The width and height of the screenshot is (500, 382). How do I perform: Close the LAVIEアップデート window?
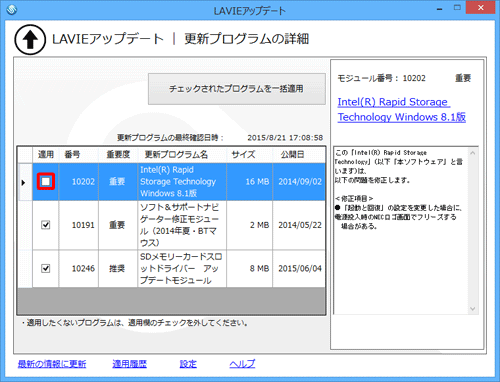(481, 8)
